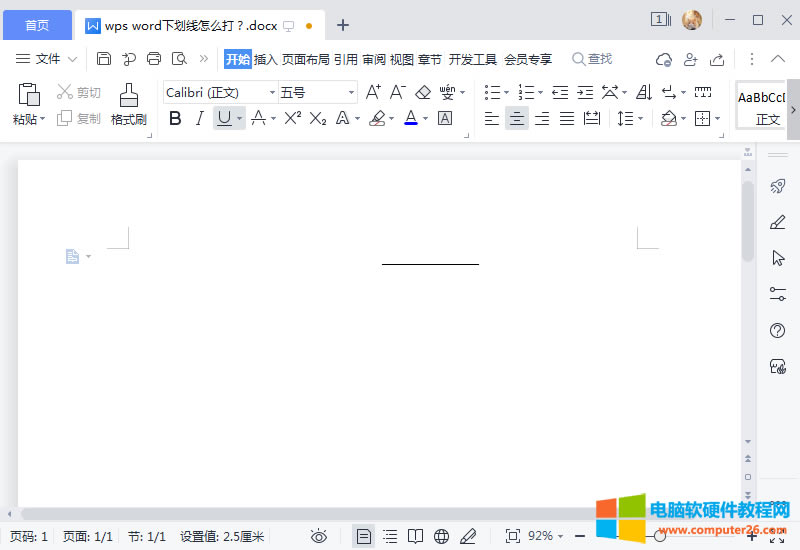The width and height of the screenshot is (800, 550).
Task: Toggle Bold formatting
Action: (176, 118)
